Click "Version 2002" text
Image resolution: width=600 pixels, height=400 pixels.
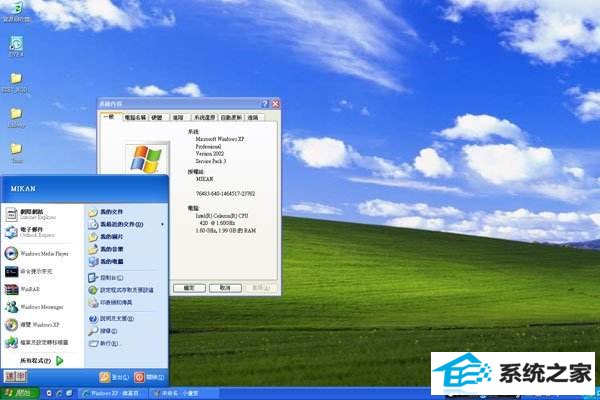pos(210,154)
